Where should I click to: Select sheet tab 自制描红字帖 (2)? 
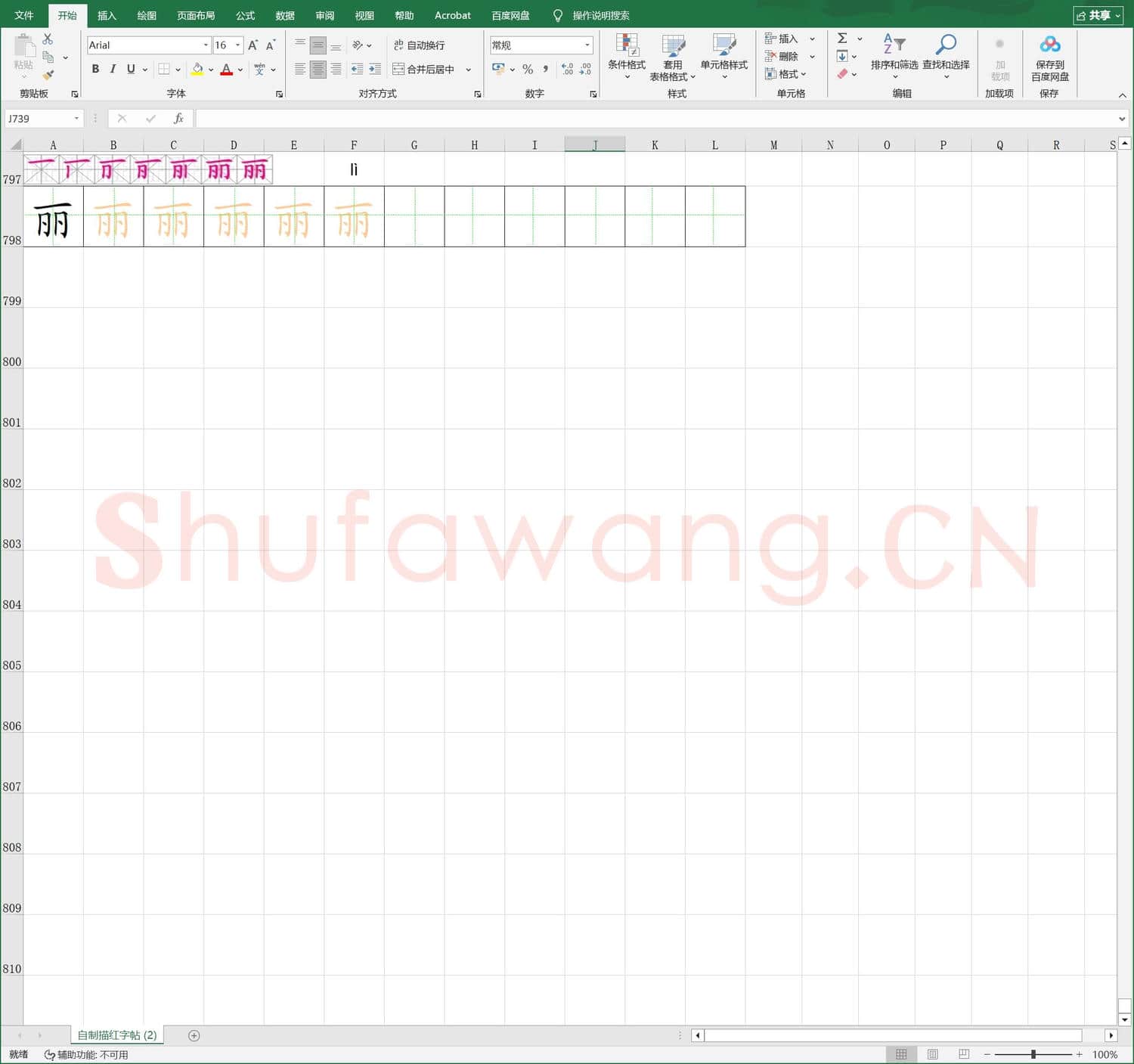[117, 1035]
